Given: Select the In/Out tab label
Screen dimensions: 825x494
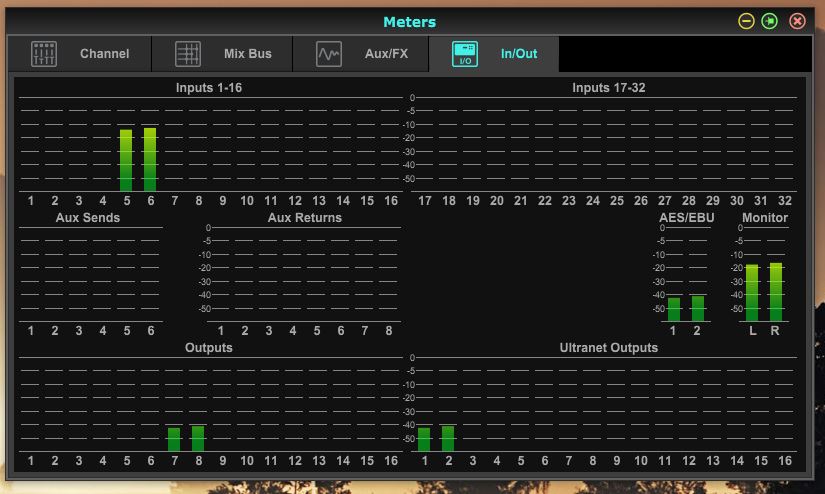Looking at the screenshot, I should (x=519, y=54).
